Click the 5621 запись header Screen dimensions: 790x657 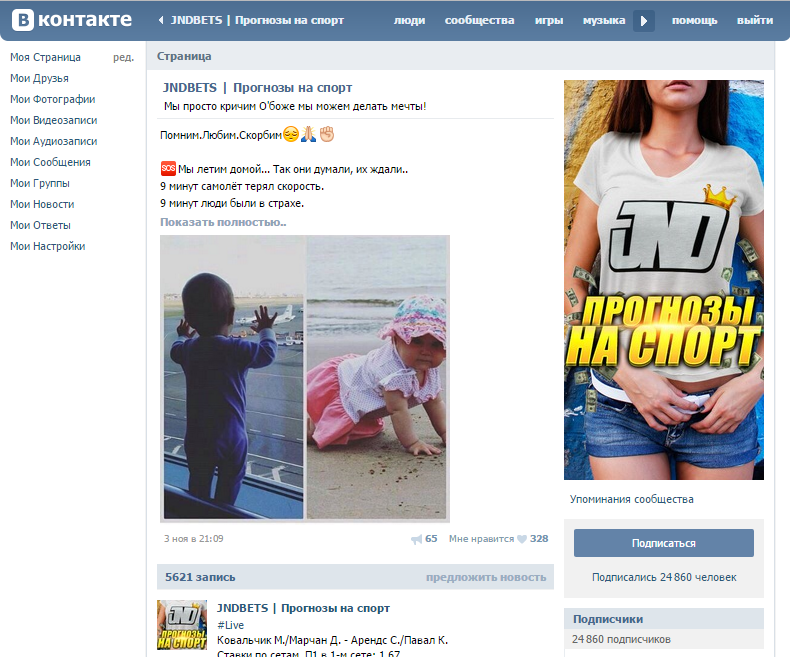(200, 577)
